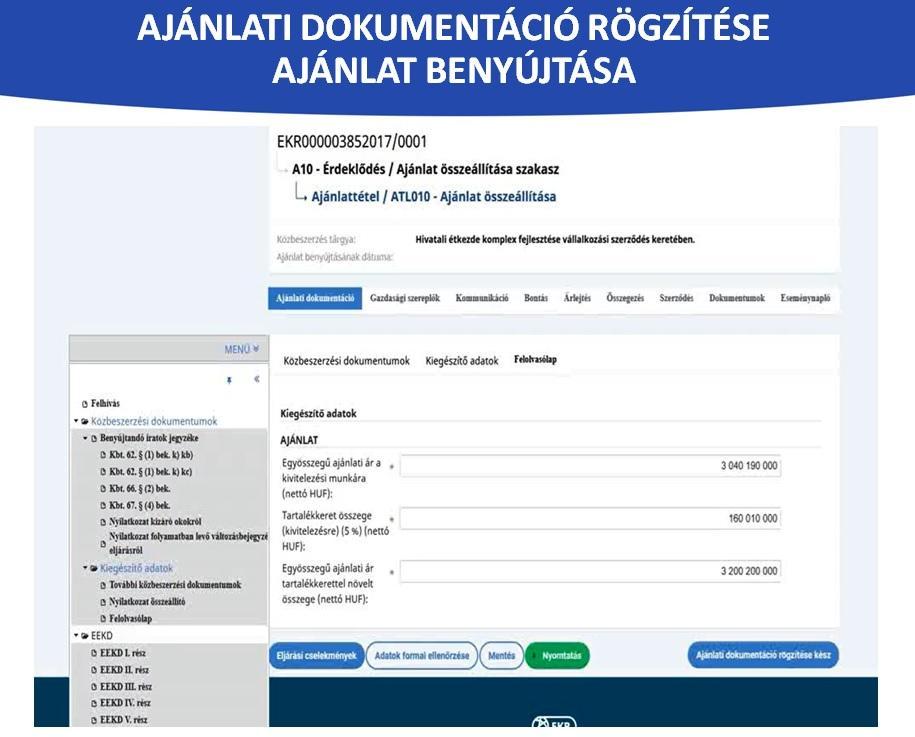Select the Kiegészítő adatok sub-tab
The width and height of the screenshot is (915, 737).
(x=462, y=361)
